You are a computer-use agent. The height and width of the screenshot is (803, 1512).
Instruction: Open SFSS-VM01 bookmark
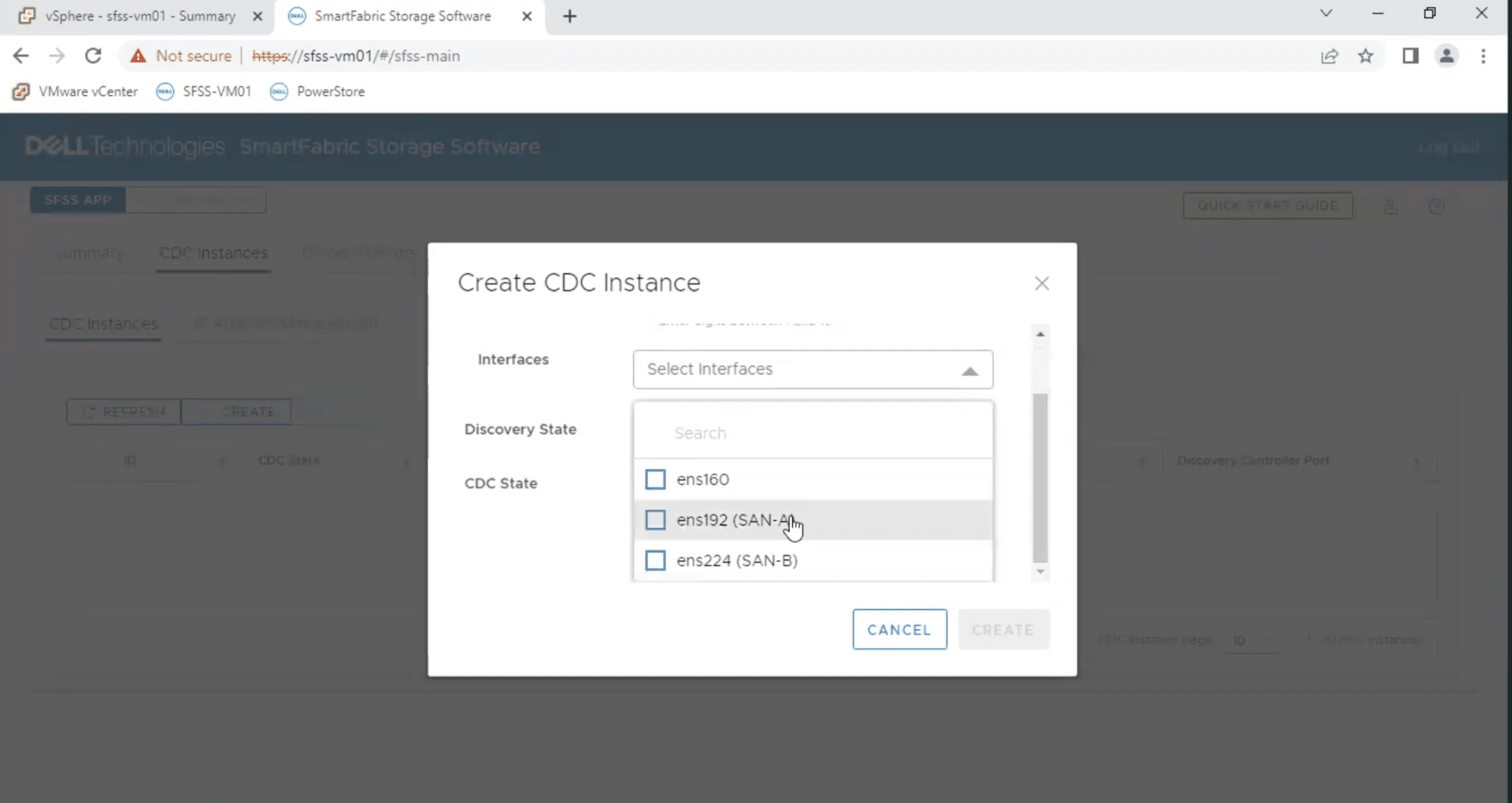(204, 91)
